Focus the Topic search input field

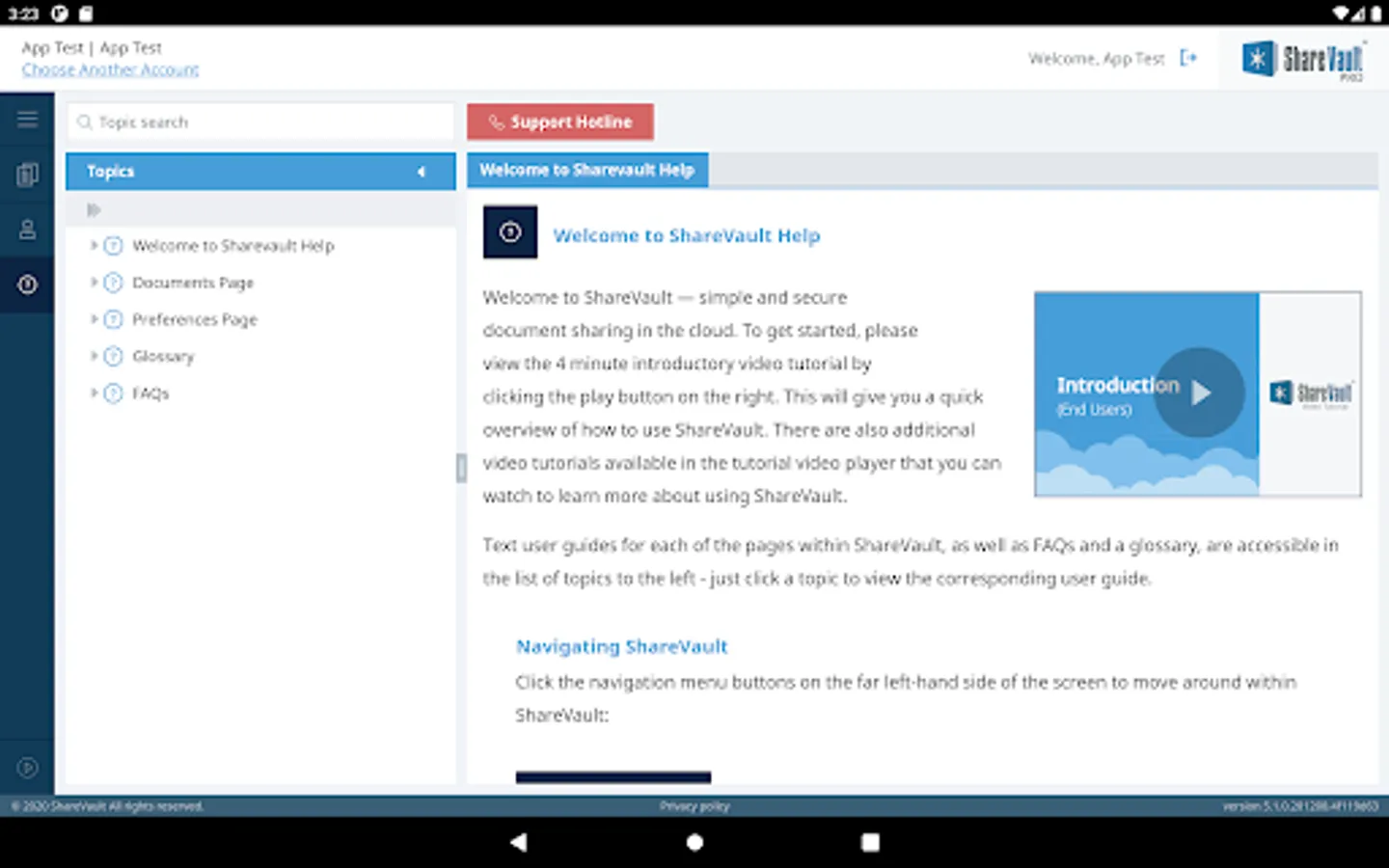coord(260,122)
